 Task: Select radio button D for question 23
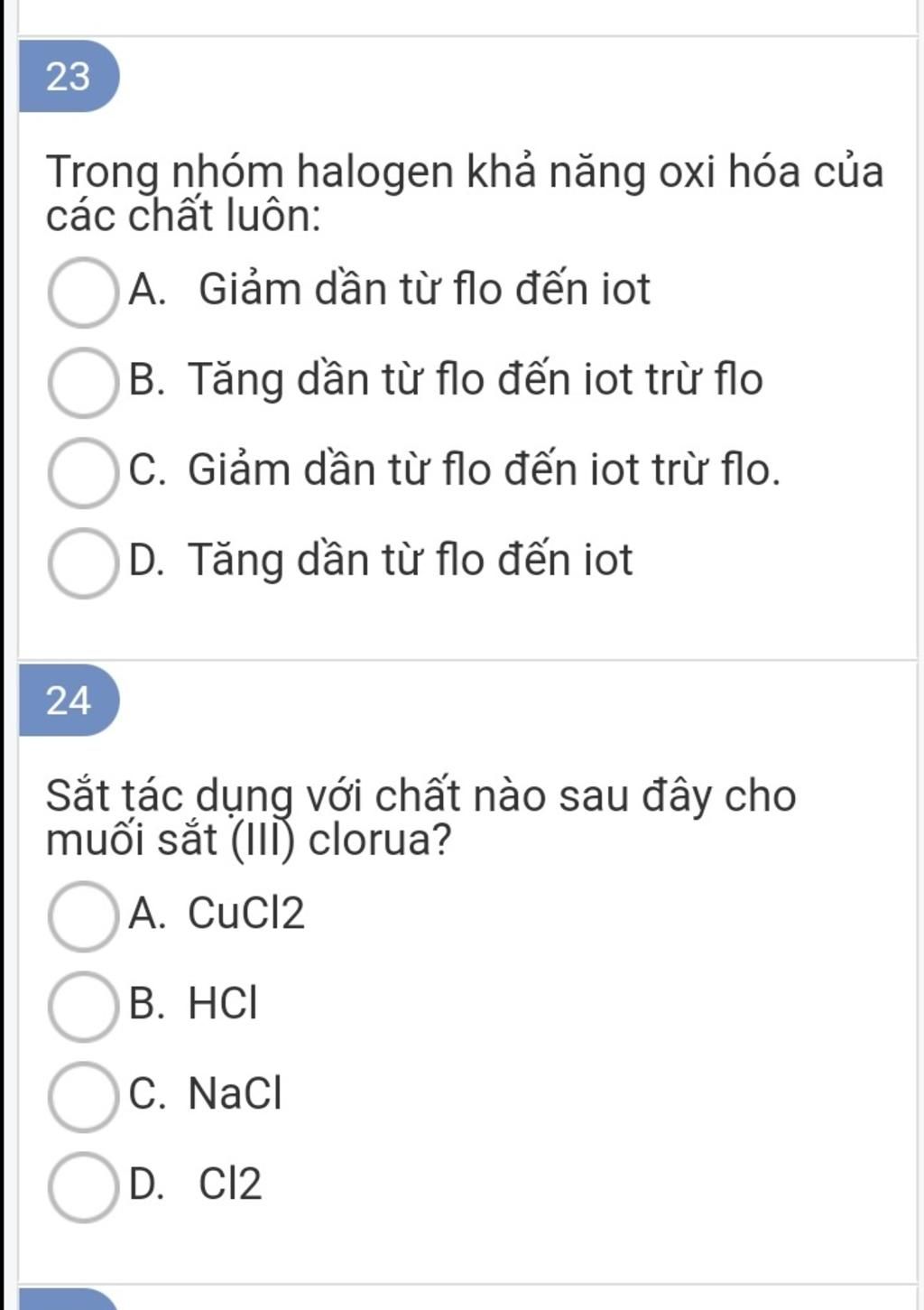pyautogui.click(x=83, y=562)
